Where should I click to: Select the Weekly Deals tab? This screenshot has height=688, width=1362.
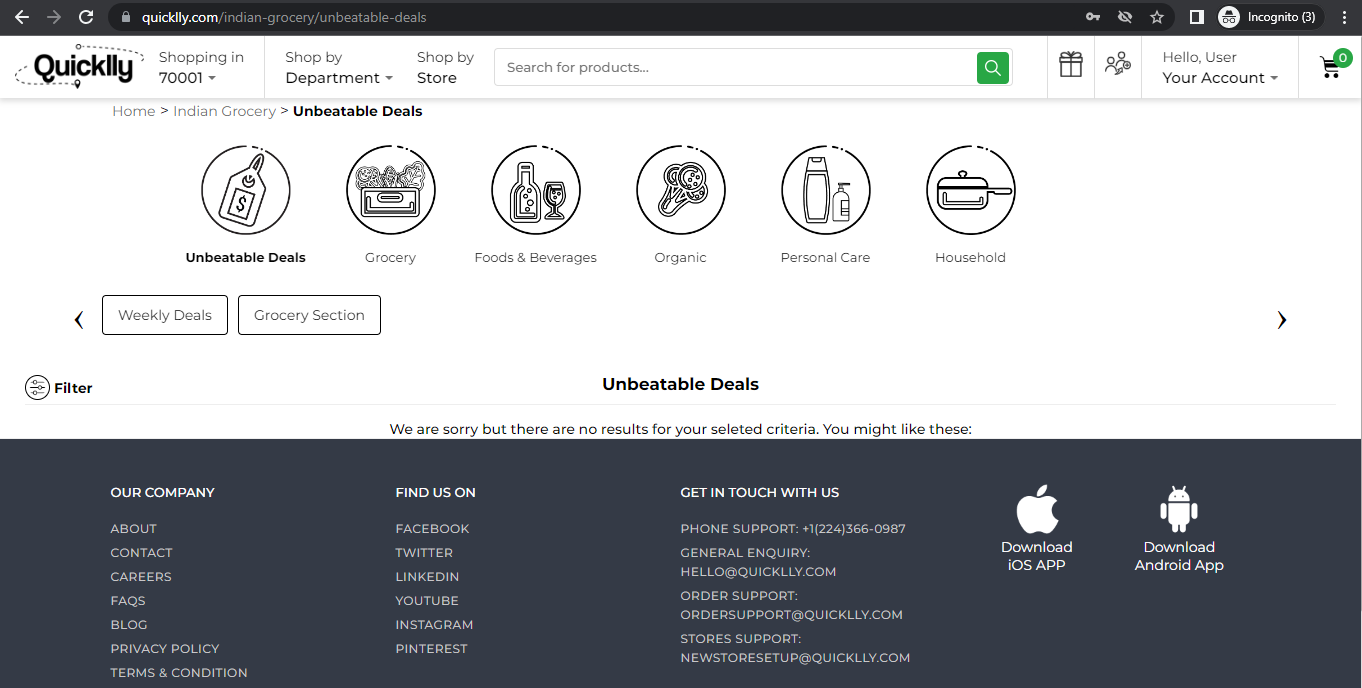click(165, 315)
